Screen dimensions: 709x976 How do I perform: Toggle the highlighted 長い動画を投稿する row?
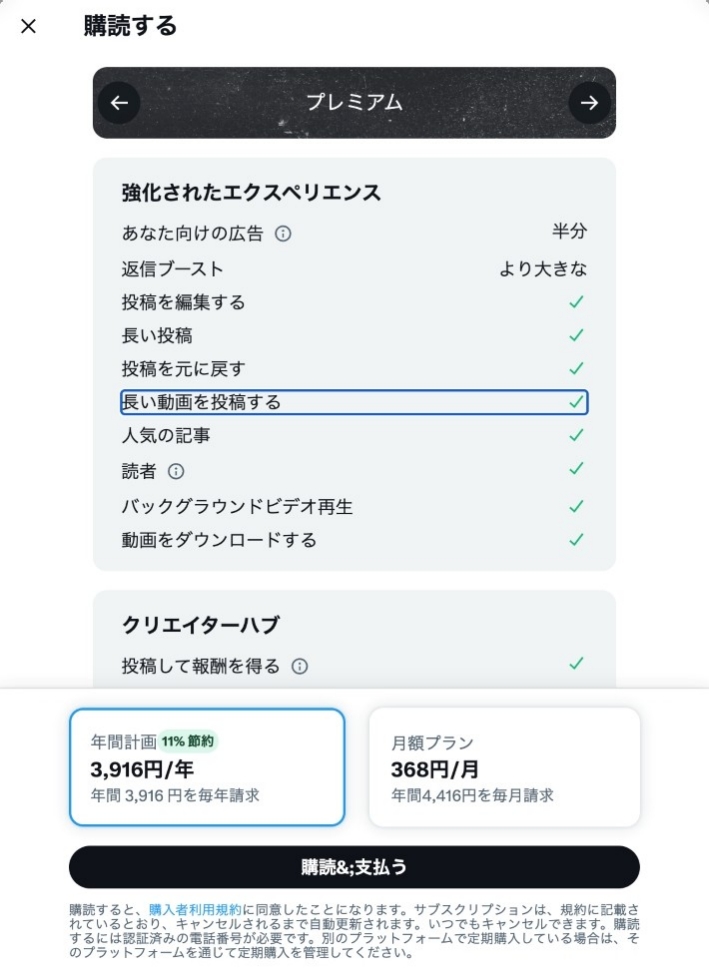click(x=354, y=401)
